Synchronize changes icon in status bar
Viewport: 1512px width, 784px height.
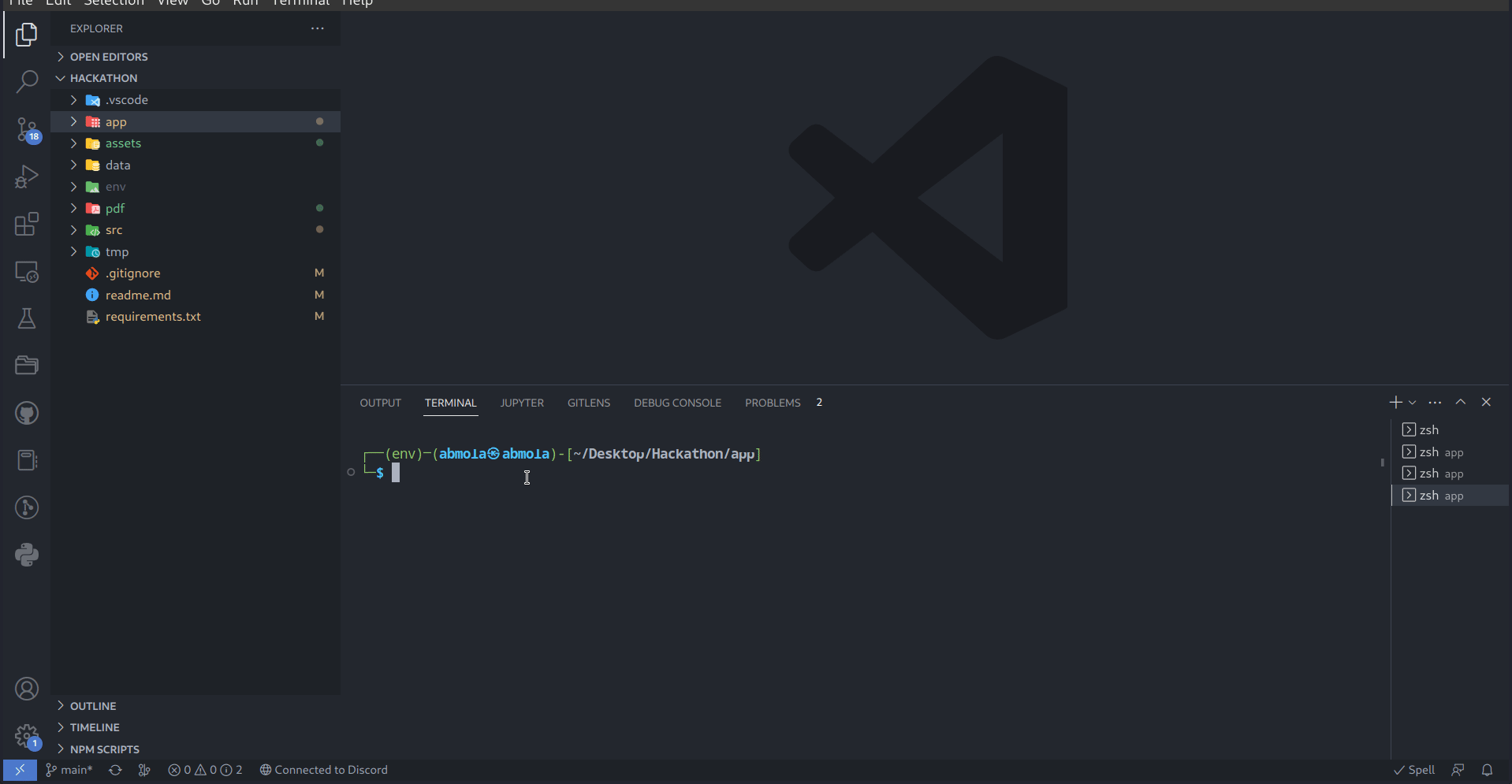click(x=115, y=770)
